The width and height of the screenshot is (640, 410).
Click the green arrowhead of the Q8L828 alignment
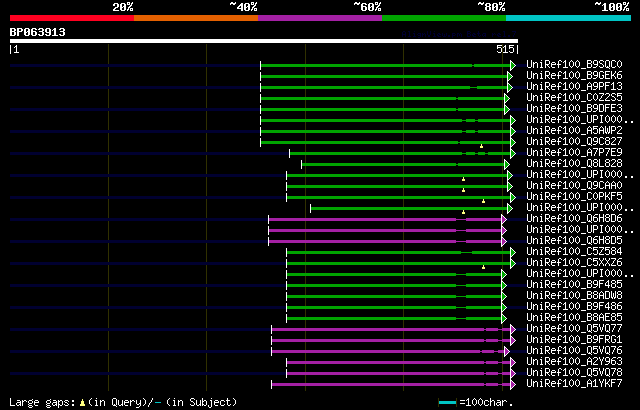(x=507, y=164)
